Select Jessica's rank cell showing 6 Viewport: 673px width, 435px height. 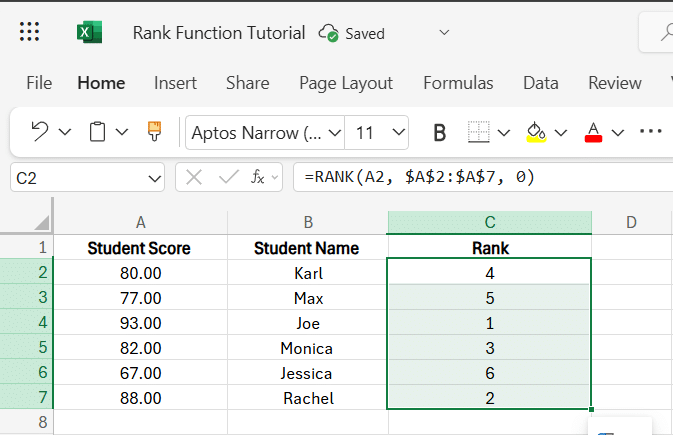[490, 373]
